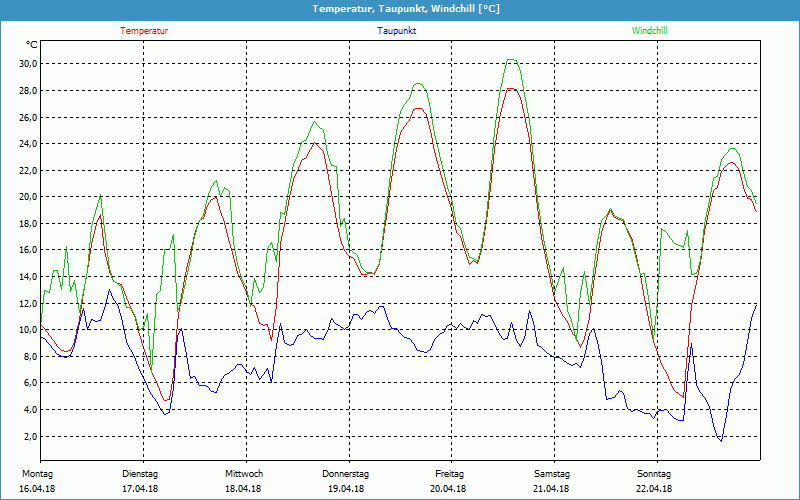Click the 12,0 y-axis value
The image size is (800, 500).
(x=28, y=304)
